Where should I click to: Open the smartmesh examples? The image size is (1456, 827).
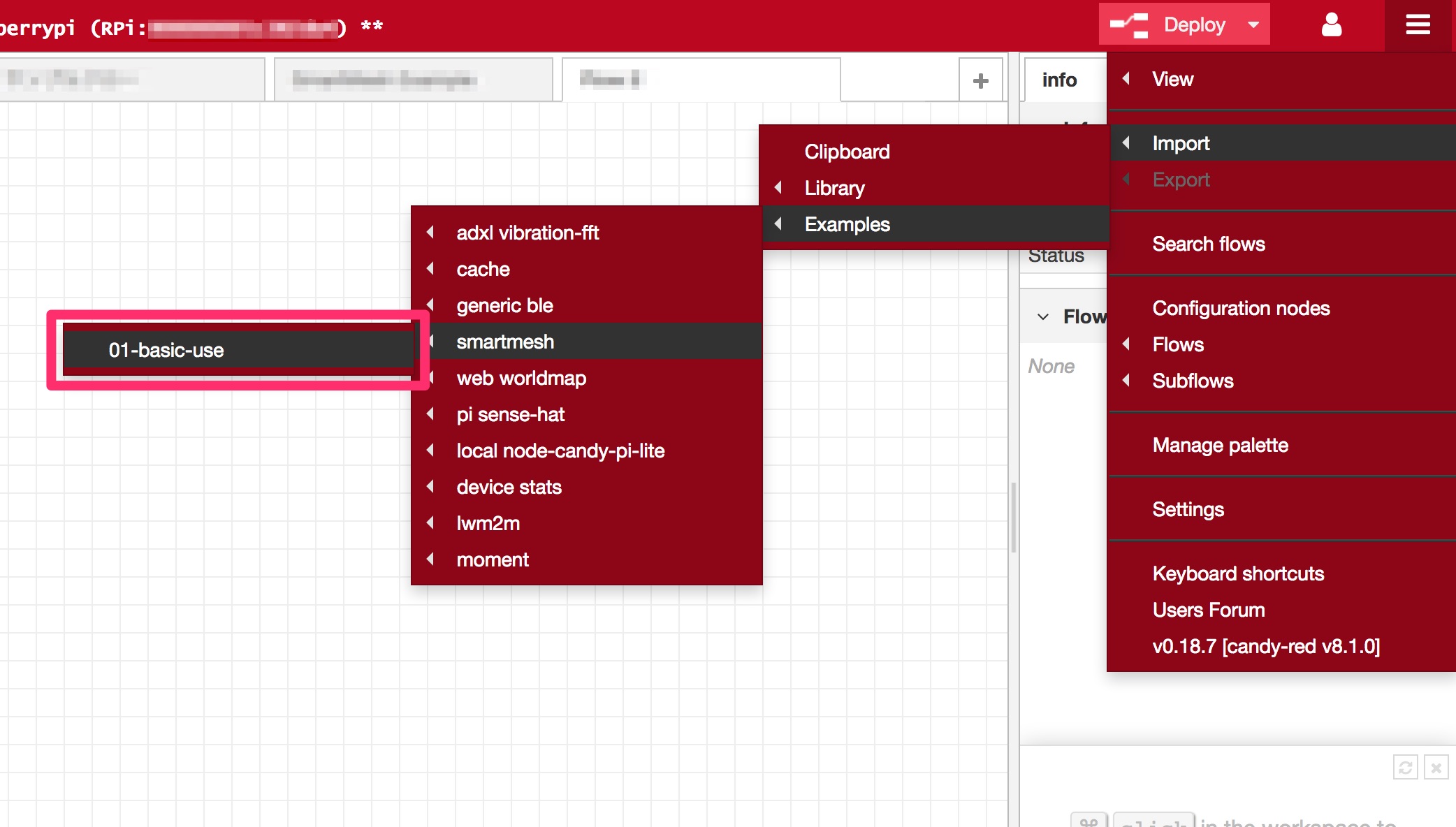pos(587,342)
